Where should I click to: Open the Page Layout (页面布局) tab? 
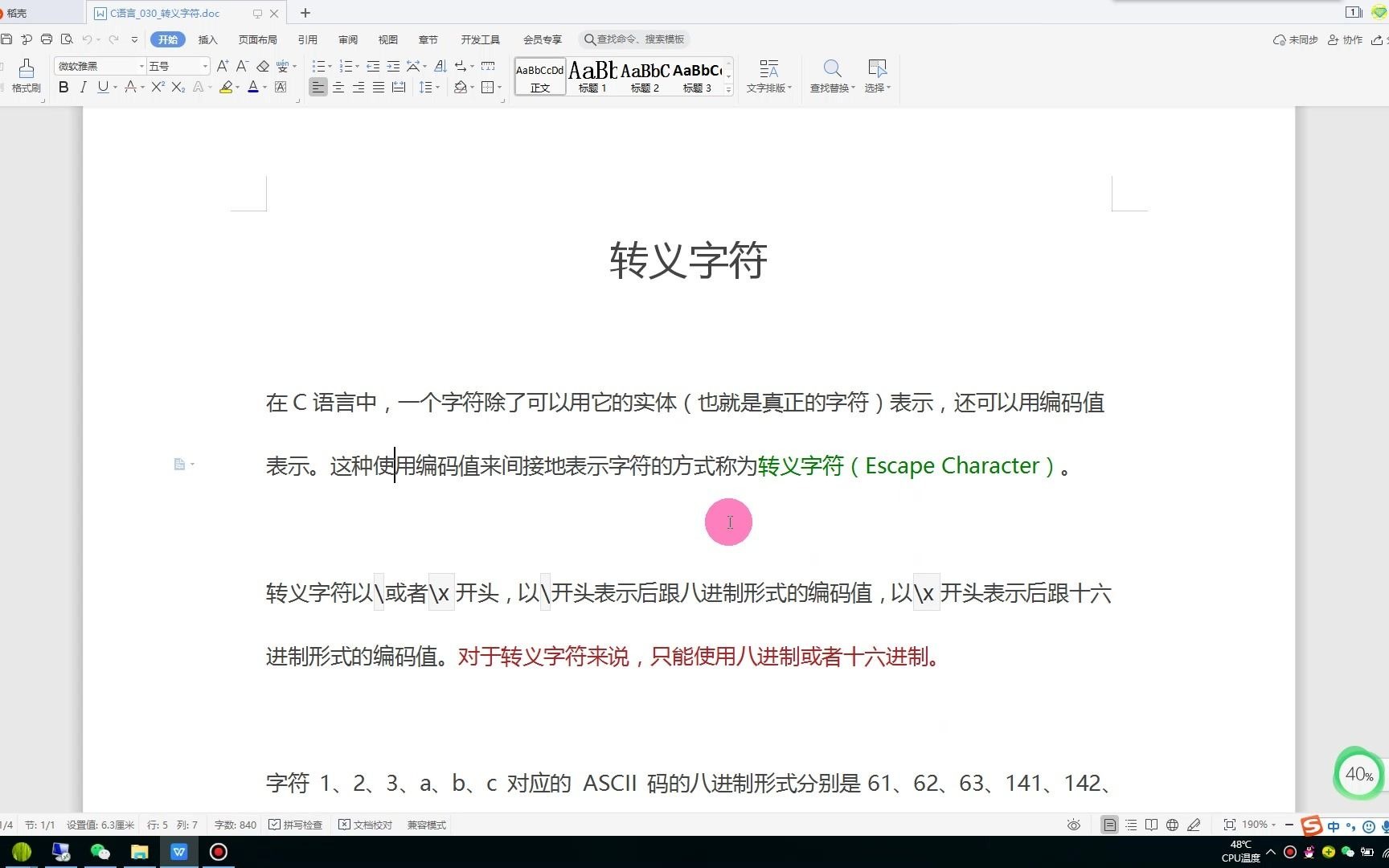257,39
